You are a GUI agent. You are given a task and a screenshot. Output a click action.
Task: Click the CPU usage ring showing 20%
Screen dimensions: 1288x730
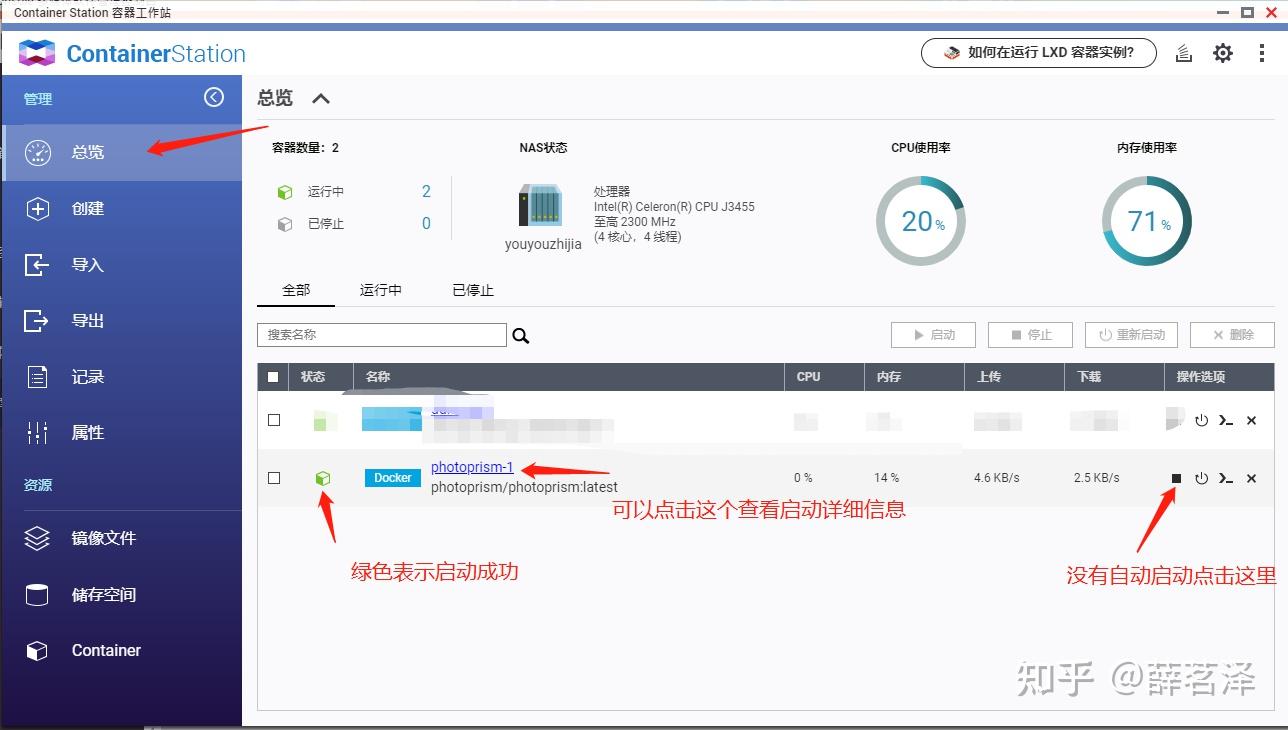click(x=920, y=220)
